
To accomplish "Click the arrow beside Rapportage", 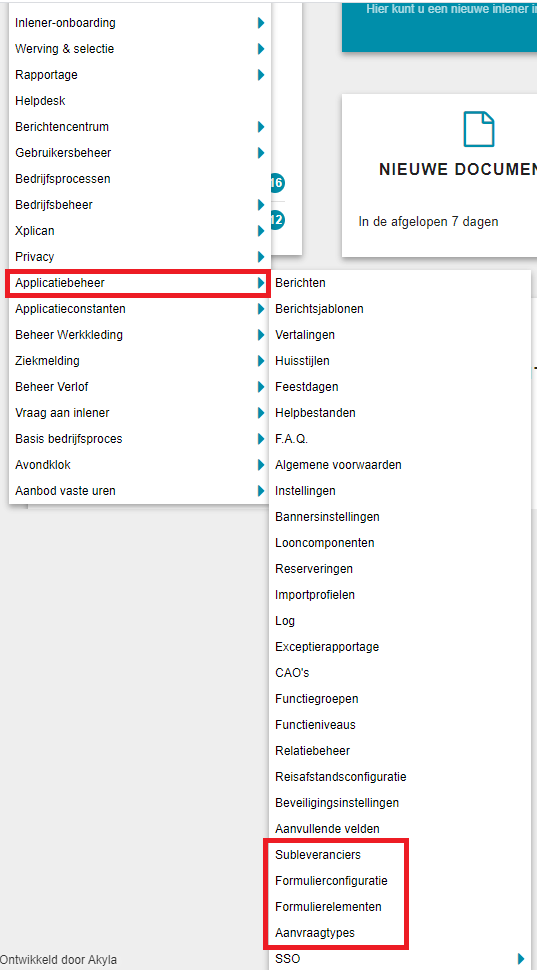I will click(x=261, y=75).
